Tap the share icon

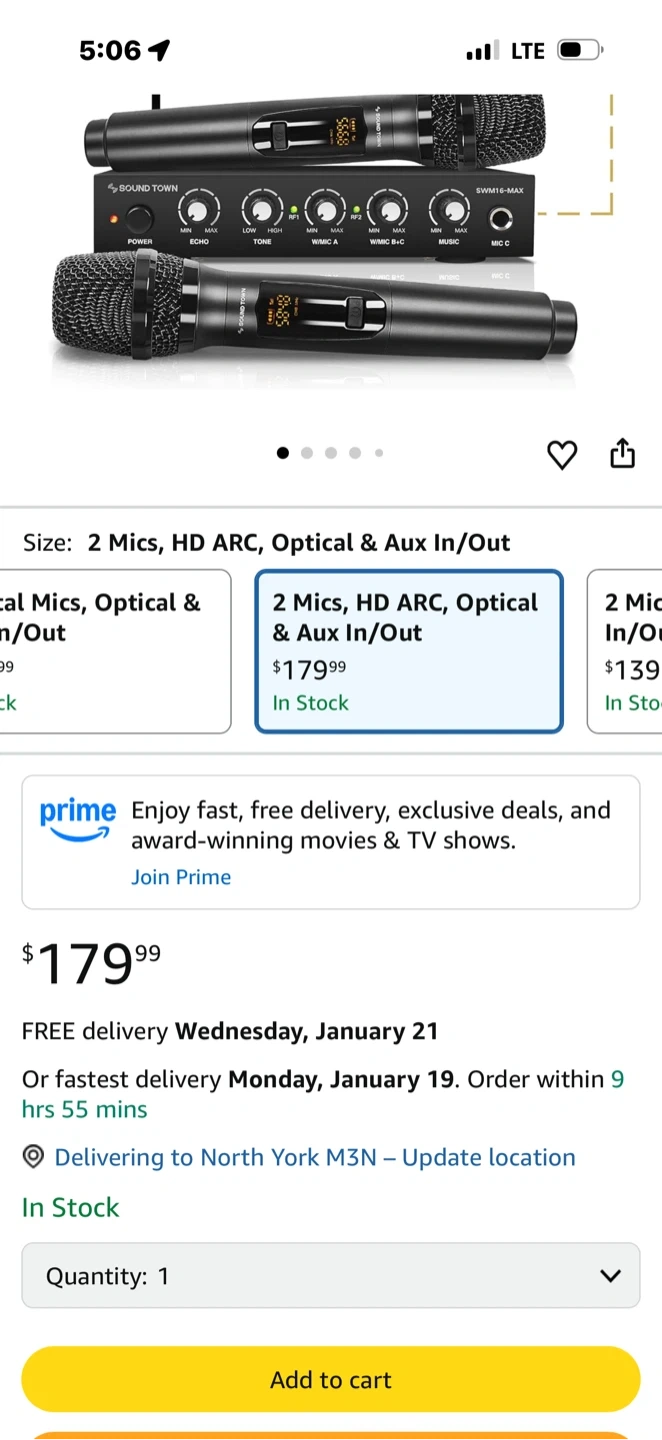coord(622,453)
